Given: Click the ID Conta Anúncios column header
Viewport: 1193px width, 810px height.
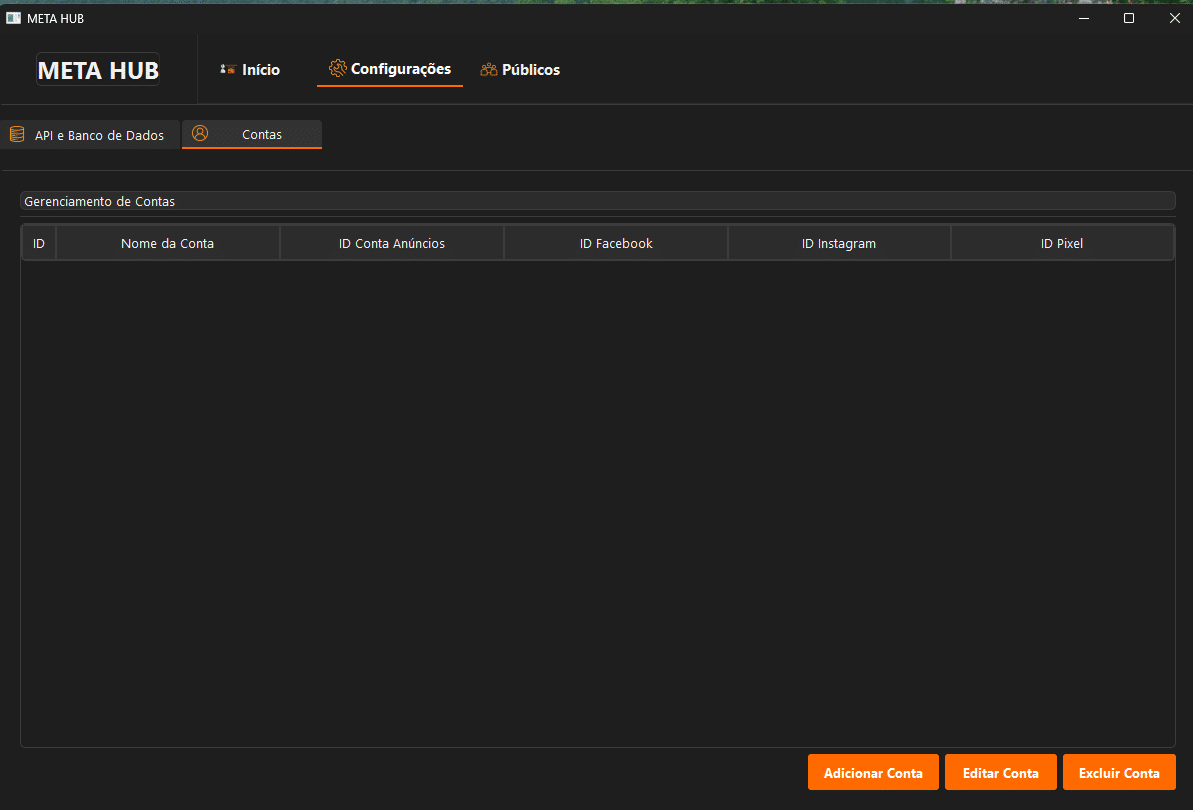Looking at the screenshot, I should [392, 243].
